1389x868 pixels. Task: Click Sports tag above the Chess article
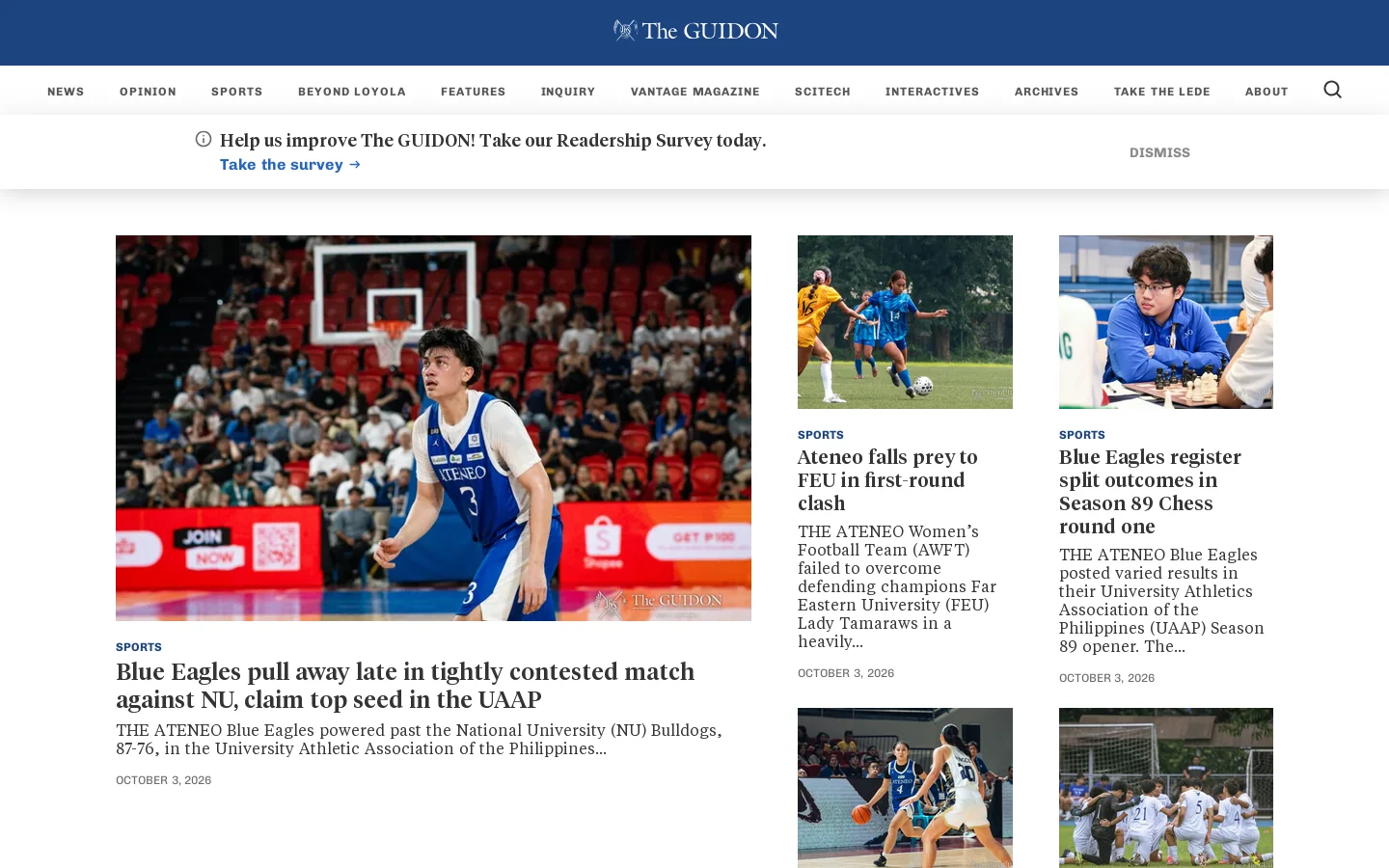click(1082, 435)
